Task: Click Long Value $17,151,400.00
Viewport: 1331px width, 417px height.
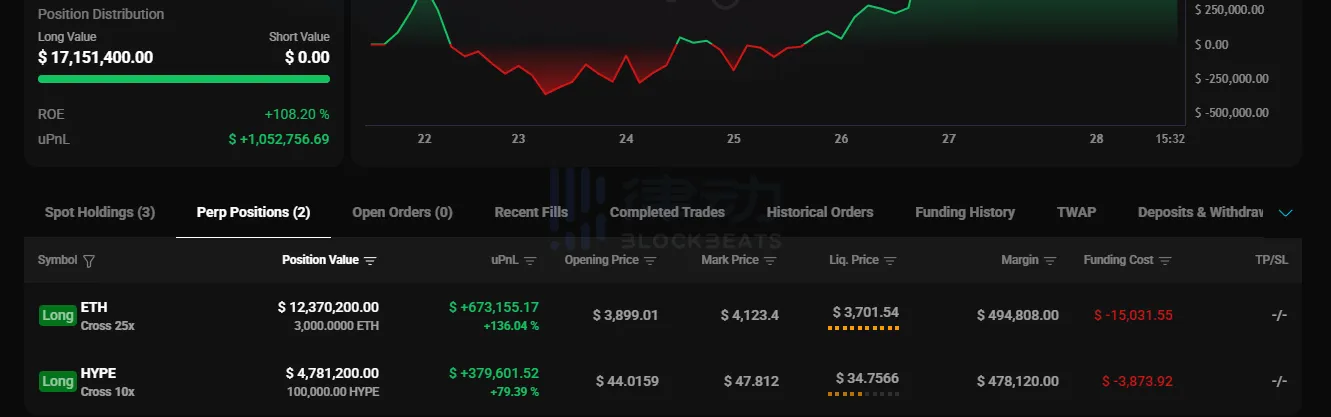Action: pyautogui.click(x=96, y=57)
